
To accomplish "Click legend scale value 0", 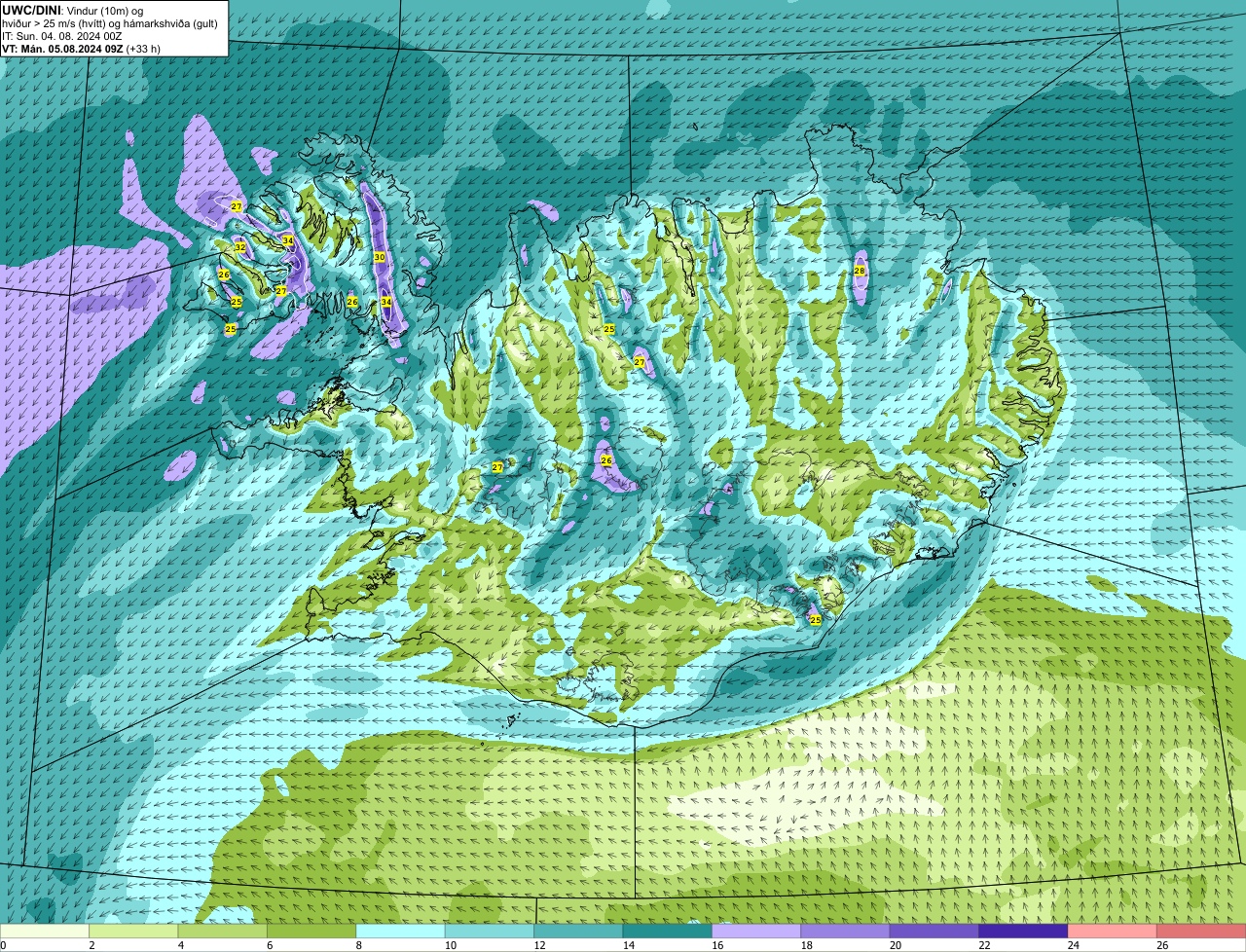I will (3, 945).
